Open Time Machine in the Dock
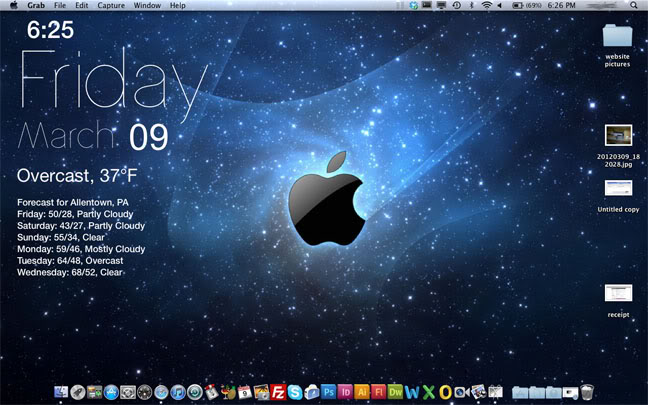This screenshot has height=405, width=648. coord(195,391)
